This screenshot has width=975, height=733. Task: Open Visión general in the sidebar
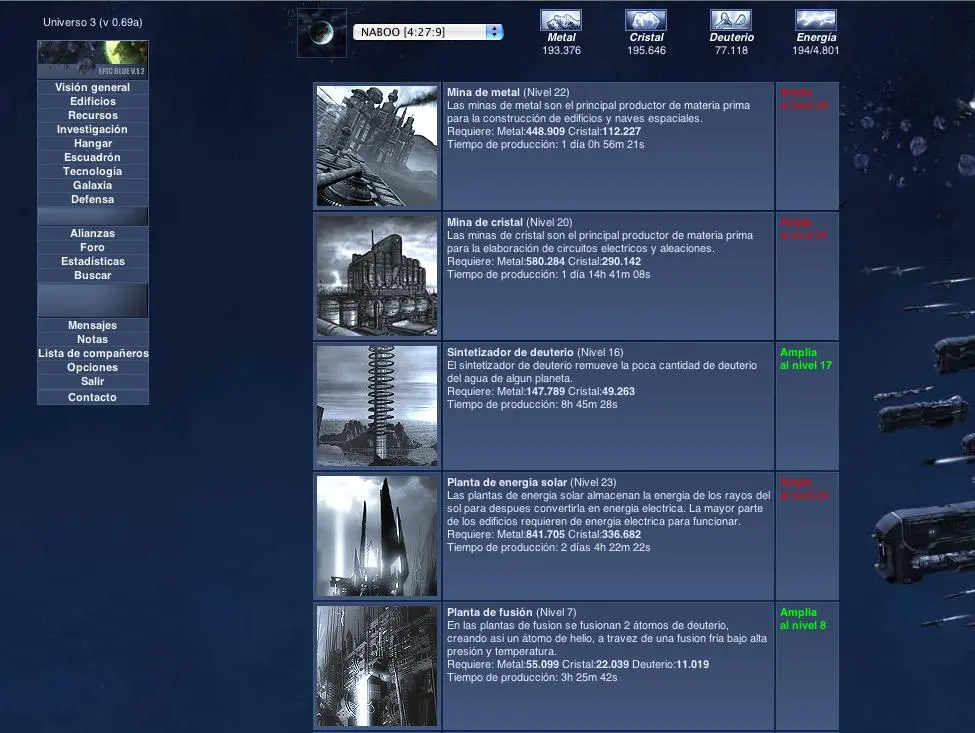pos(93,88)
